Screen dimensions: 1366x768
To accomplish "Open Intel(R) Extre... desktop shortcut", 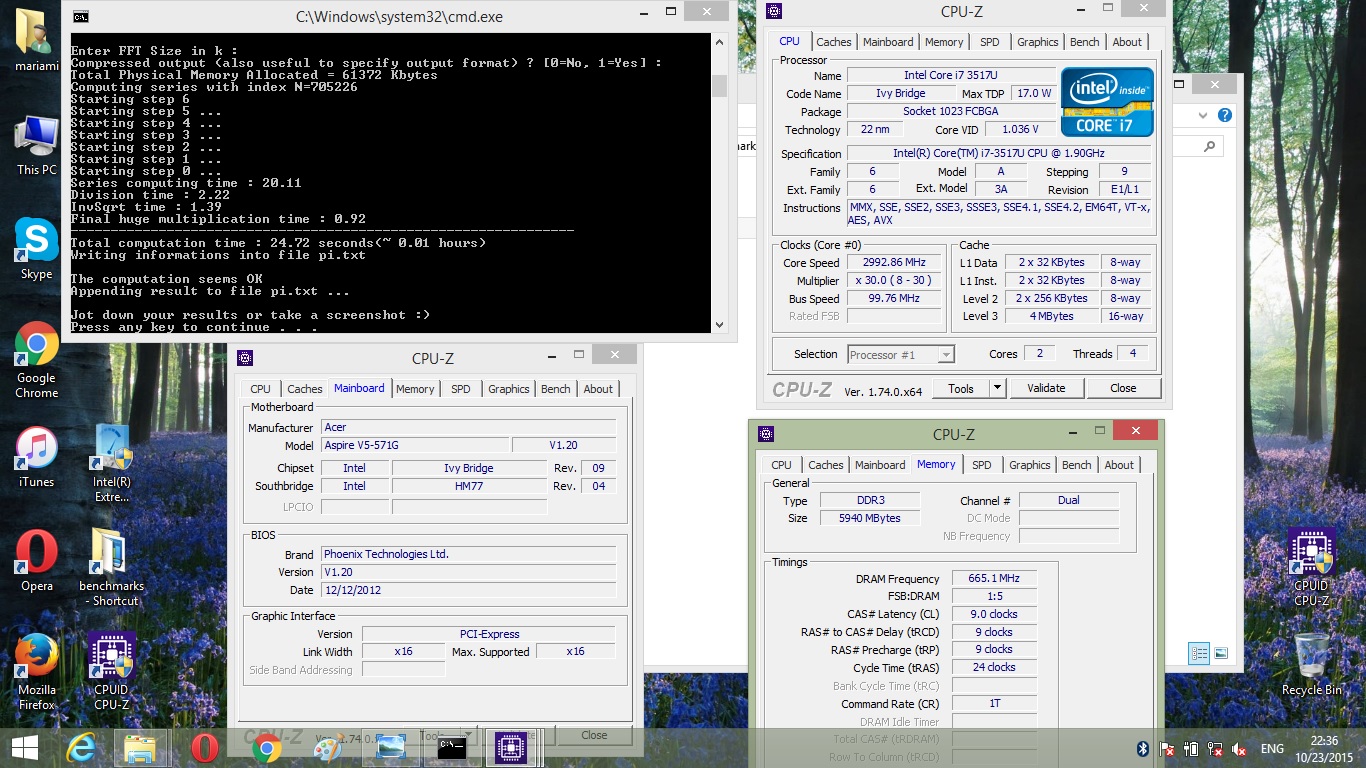I will pyautogui.click(x=111, y=463).
